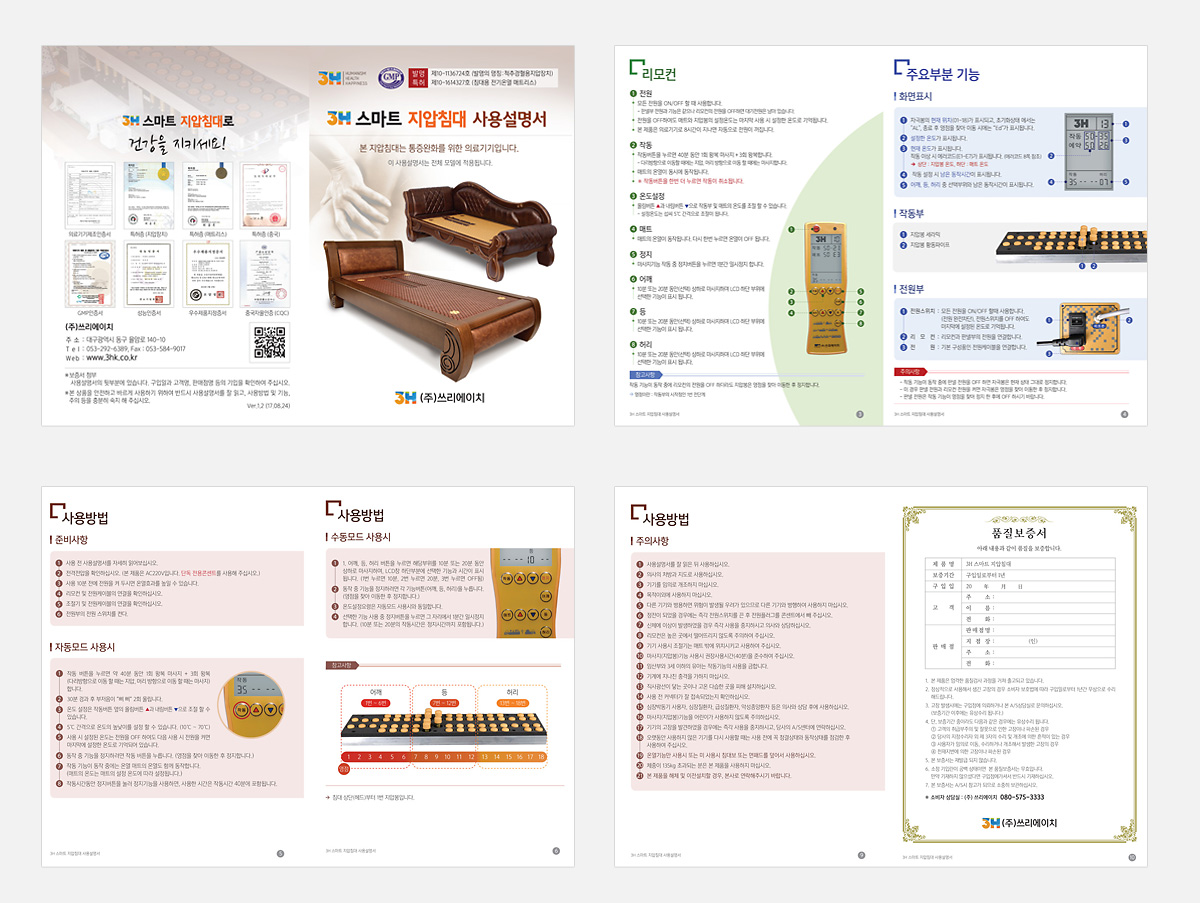Click the 3H logo on the warranty certificate

pos(990,822)
